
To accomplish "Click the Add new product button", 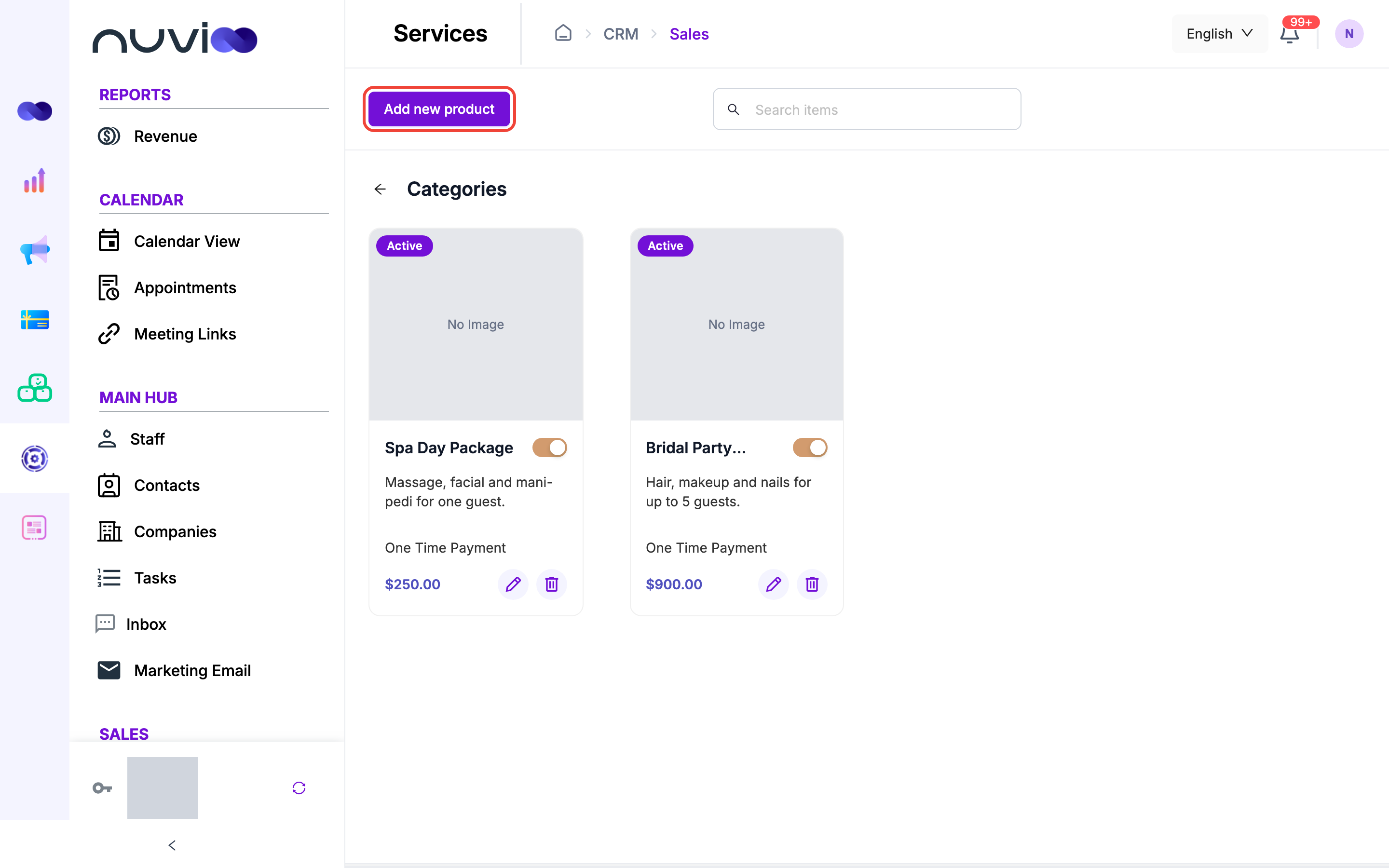I will click(439, 109).
